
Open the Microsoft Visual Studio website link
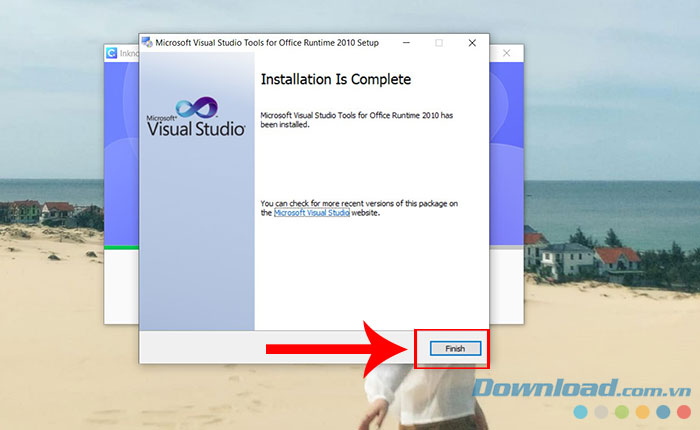pos(312,213)
